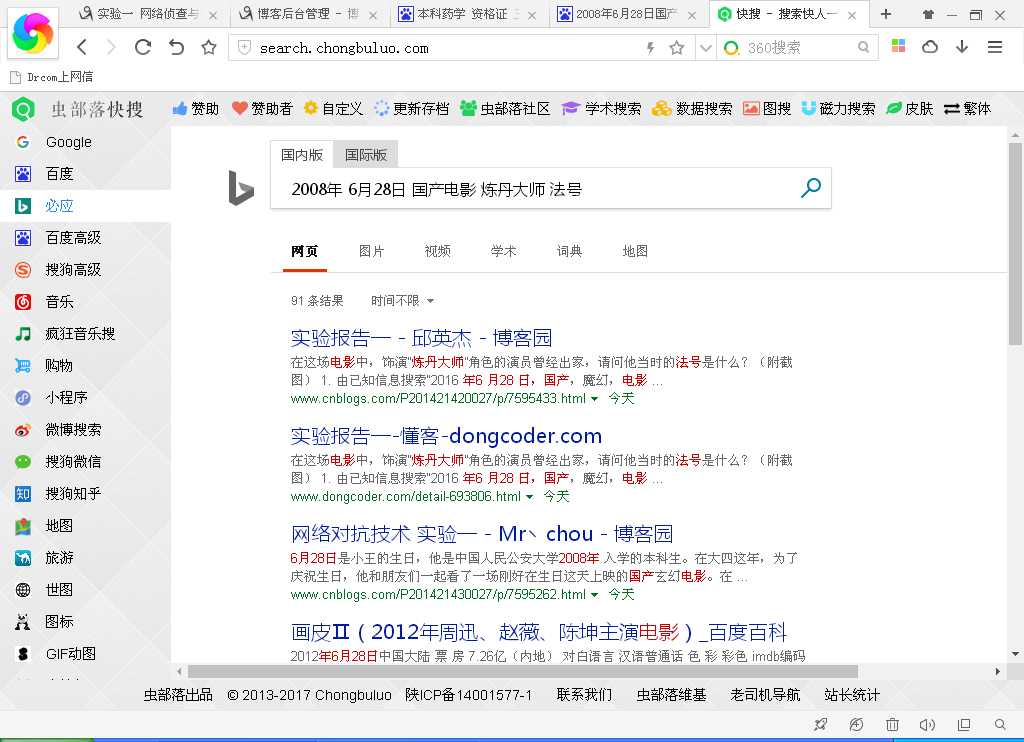
Task: Click the favorite star inside address bar
Action: pos(677,48)
